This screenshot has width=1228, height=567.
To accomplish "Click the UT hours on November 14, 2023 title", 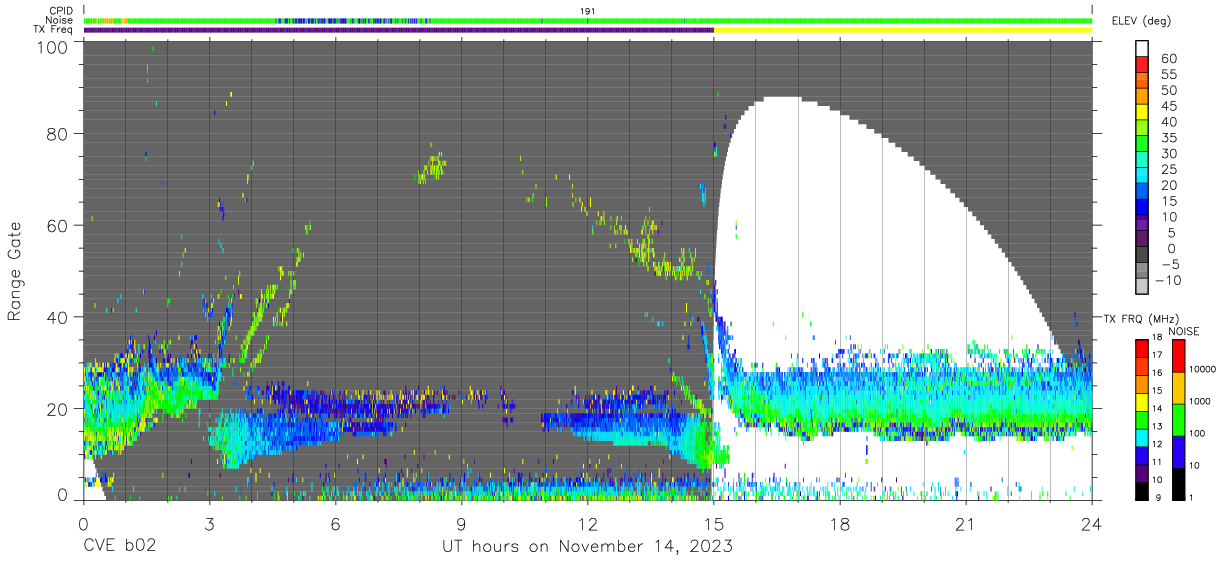I will coord(588,547).
